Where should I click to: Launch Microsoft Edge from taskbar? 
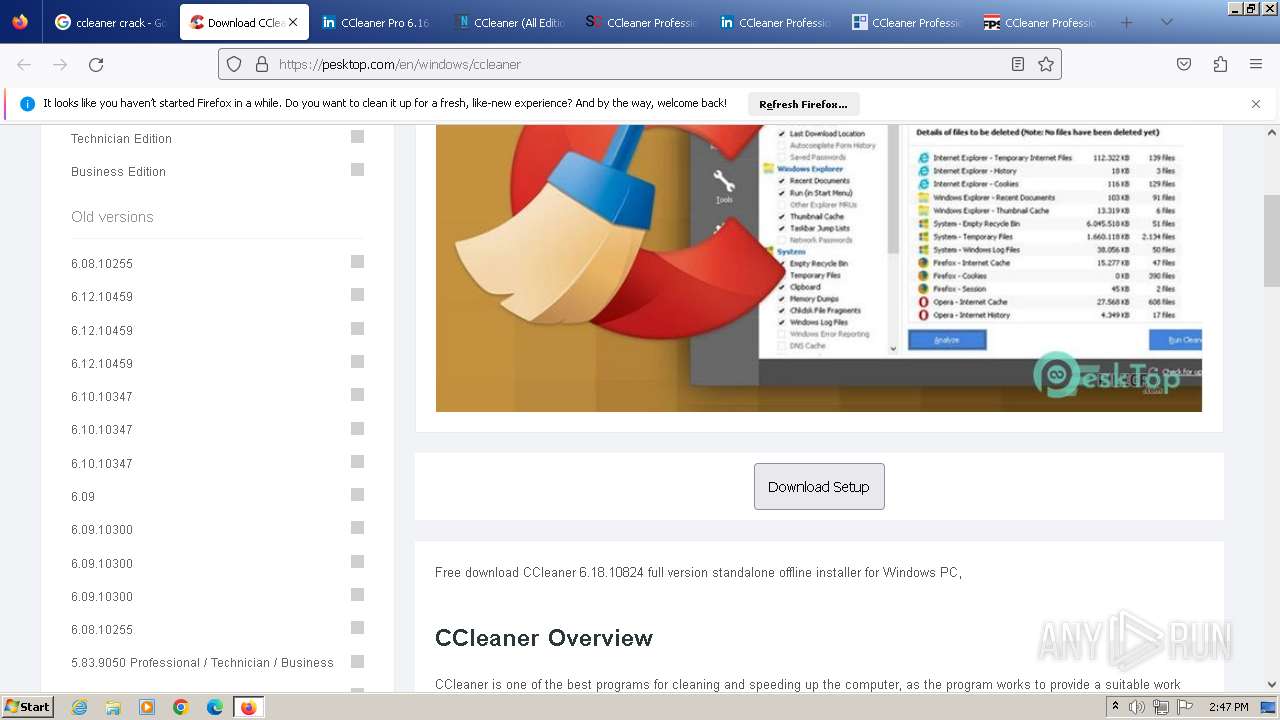[x=215, y=707]
